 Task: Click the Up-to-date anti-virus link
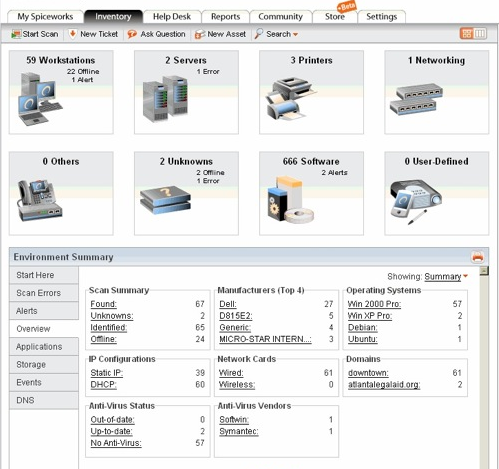[x=111, y=431]
